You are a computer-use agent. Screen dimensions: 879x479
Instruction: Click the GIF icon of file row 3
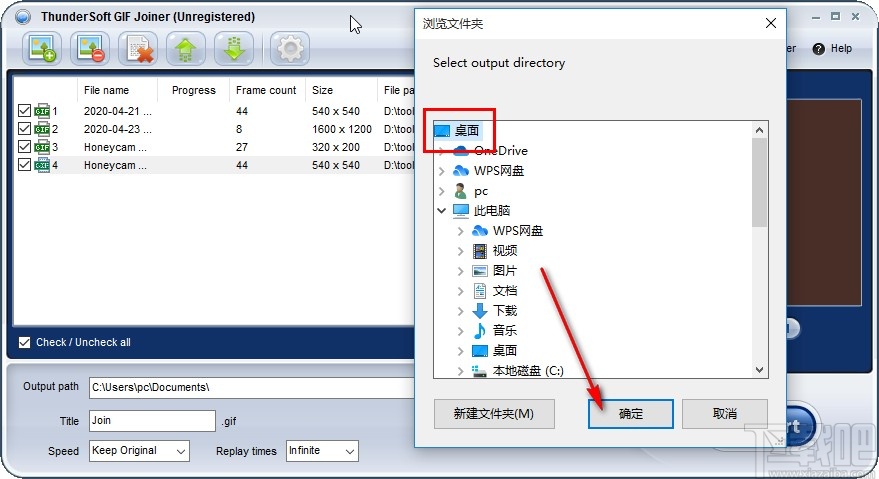(42, 146)
